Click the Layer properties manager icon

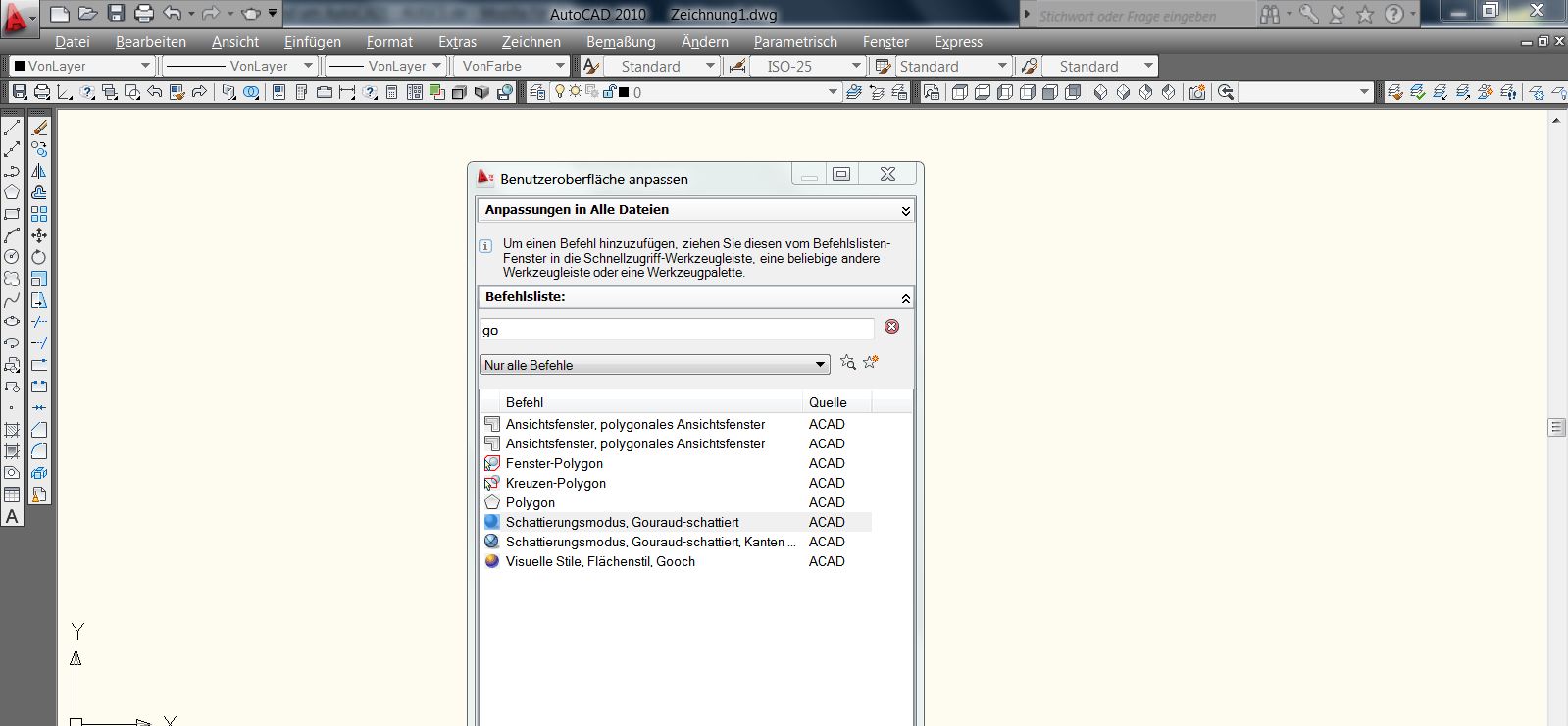coord(537,92)
